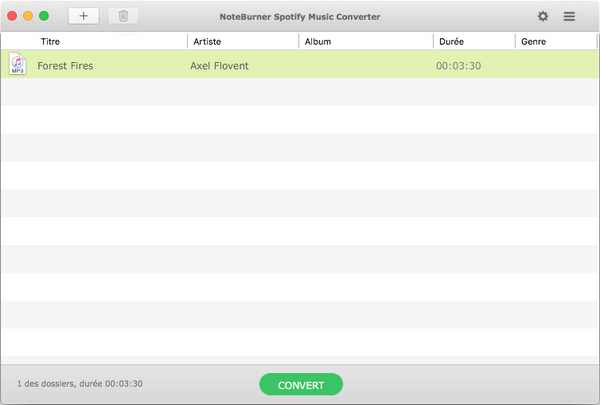Sort by the Album column header
The height and width of the screenshot is (405, 600).
[x=318, y=41]
